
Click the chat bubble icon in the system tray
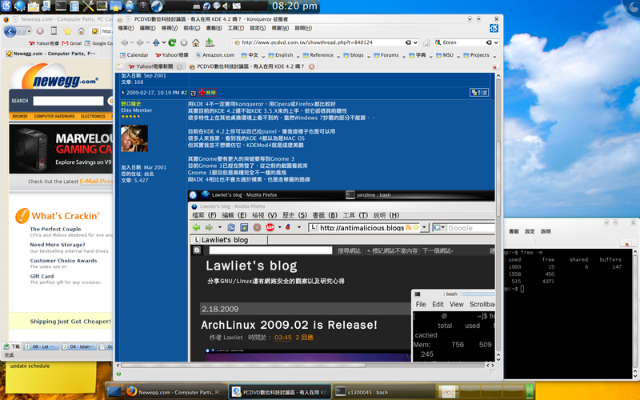click(216, 6)
